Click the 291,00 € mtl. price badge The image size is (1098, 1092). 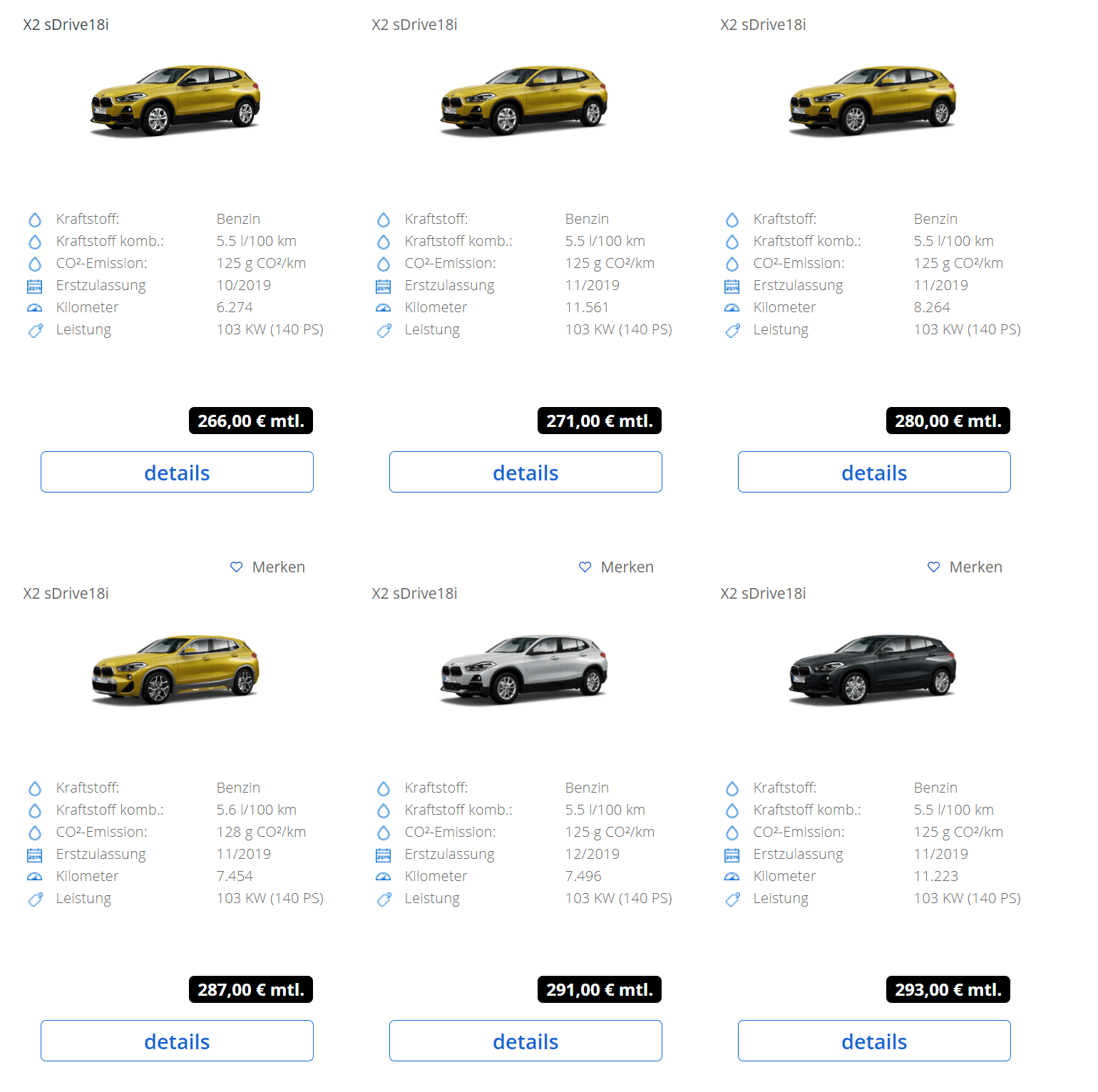click(600, 989)
